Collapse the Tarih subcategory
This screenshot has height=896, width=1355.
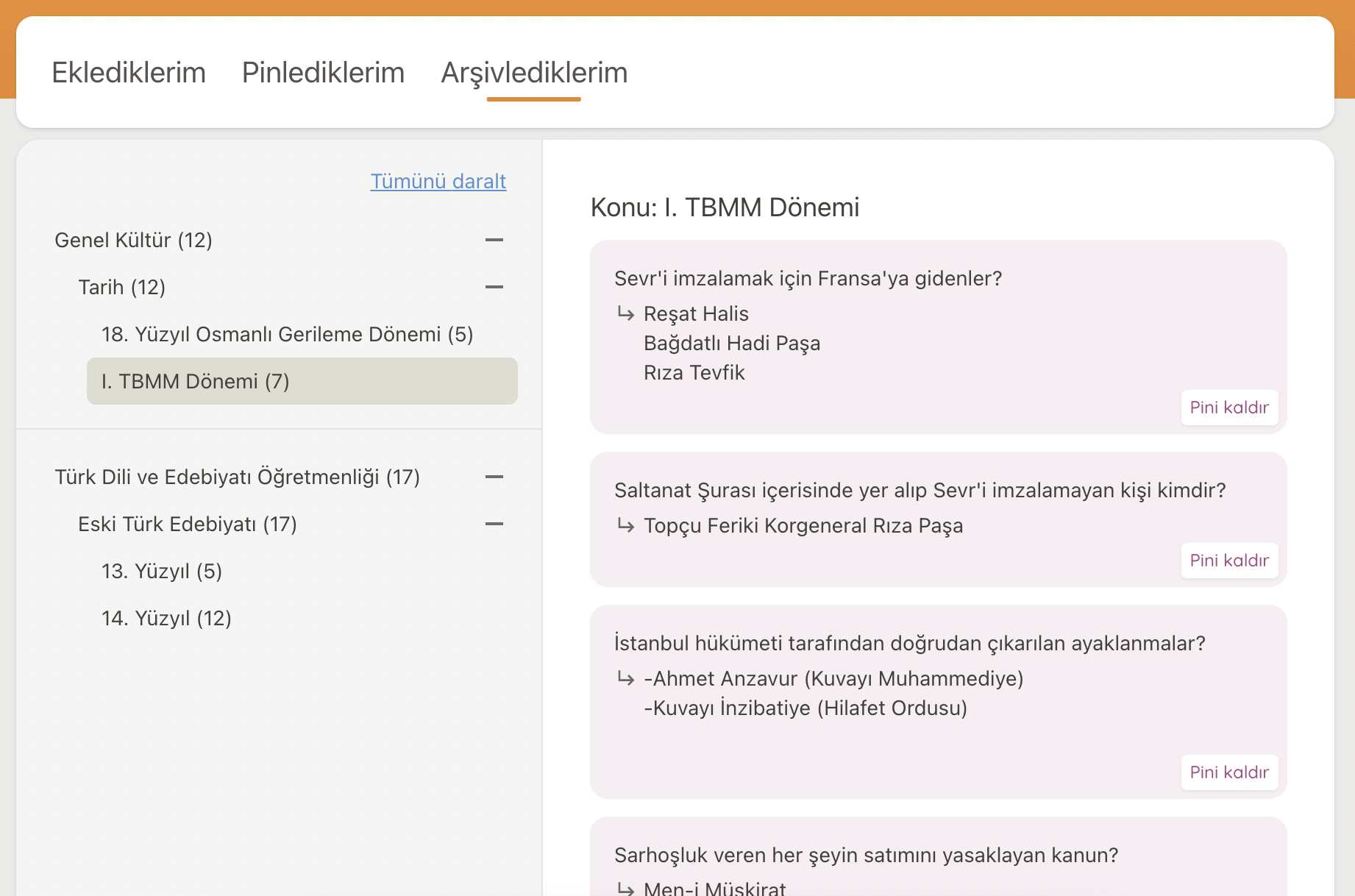click(x=494, y=287)
